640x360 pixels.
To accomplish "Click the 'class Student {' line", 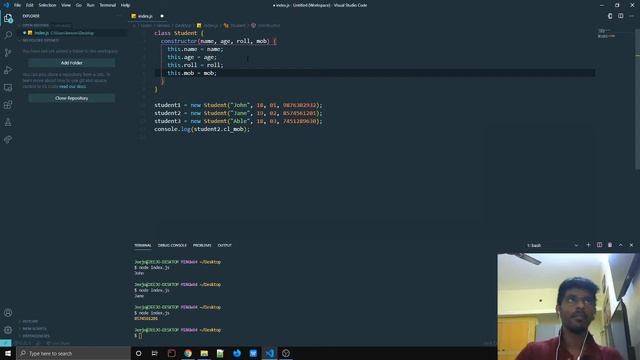I will (x=179, y=33).
